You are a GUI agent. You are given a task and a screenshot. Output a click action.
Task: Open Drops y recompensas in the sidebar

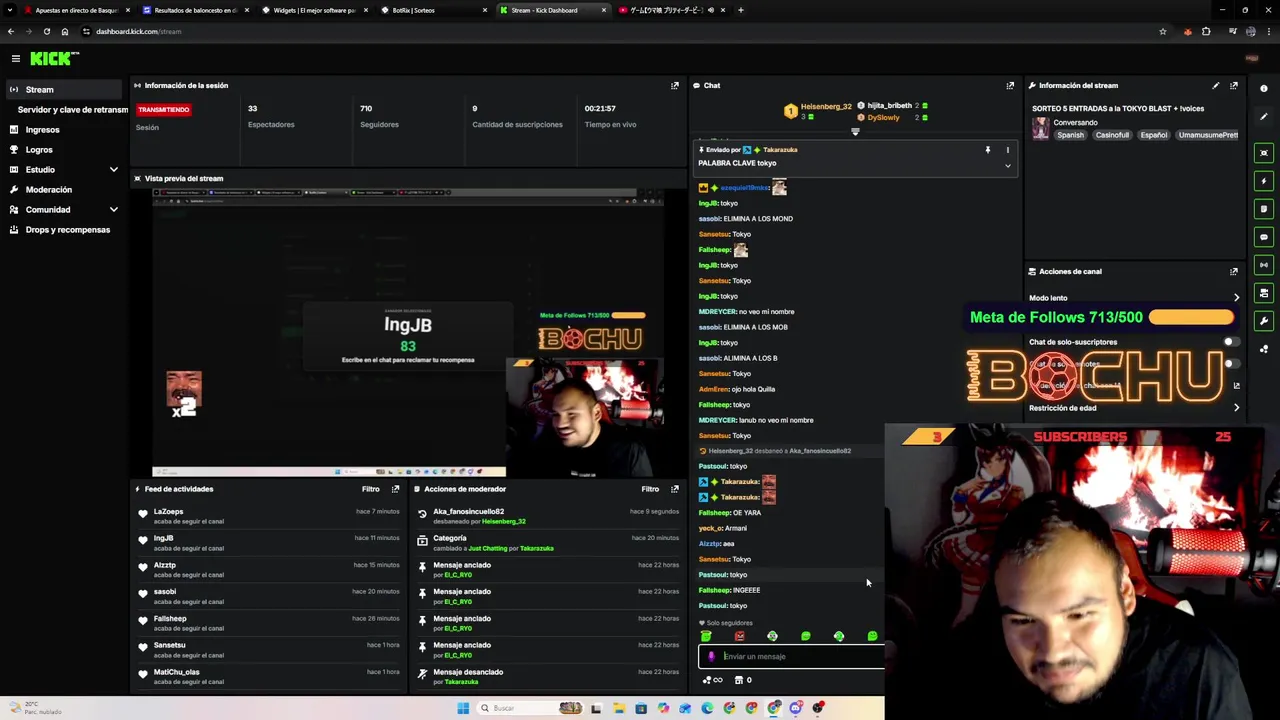[67, 230]
